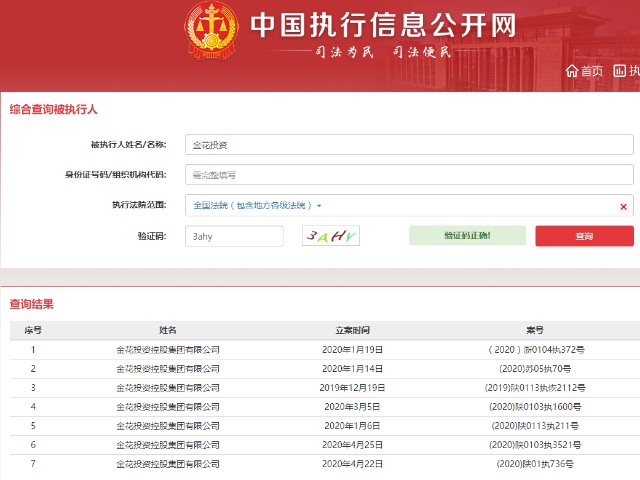Open the 首页 home menu item

point(584,71)
